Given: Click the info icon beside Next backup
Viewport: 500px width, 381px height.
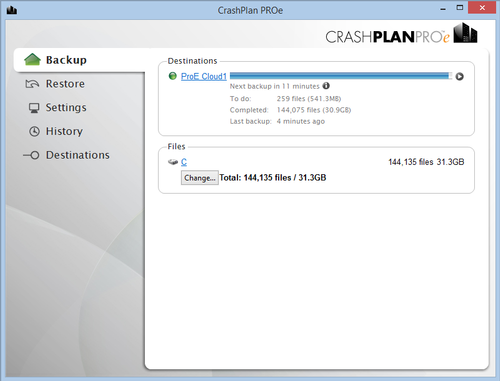Looking at the screenshot, I should coord(326,86).
